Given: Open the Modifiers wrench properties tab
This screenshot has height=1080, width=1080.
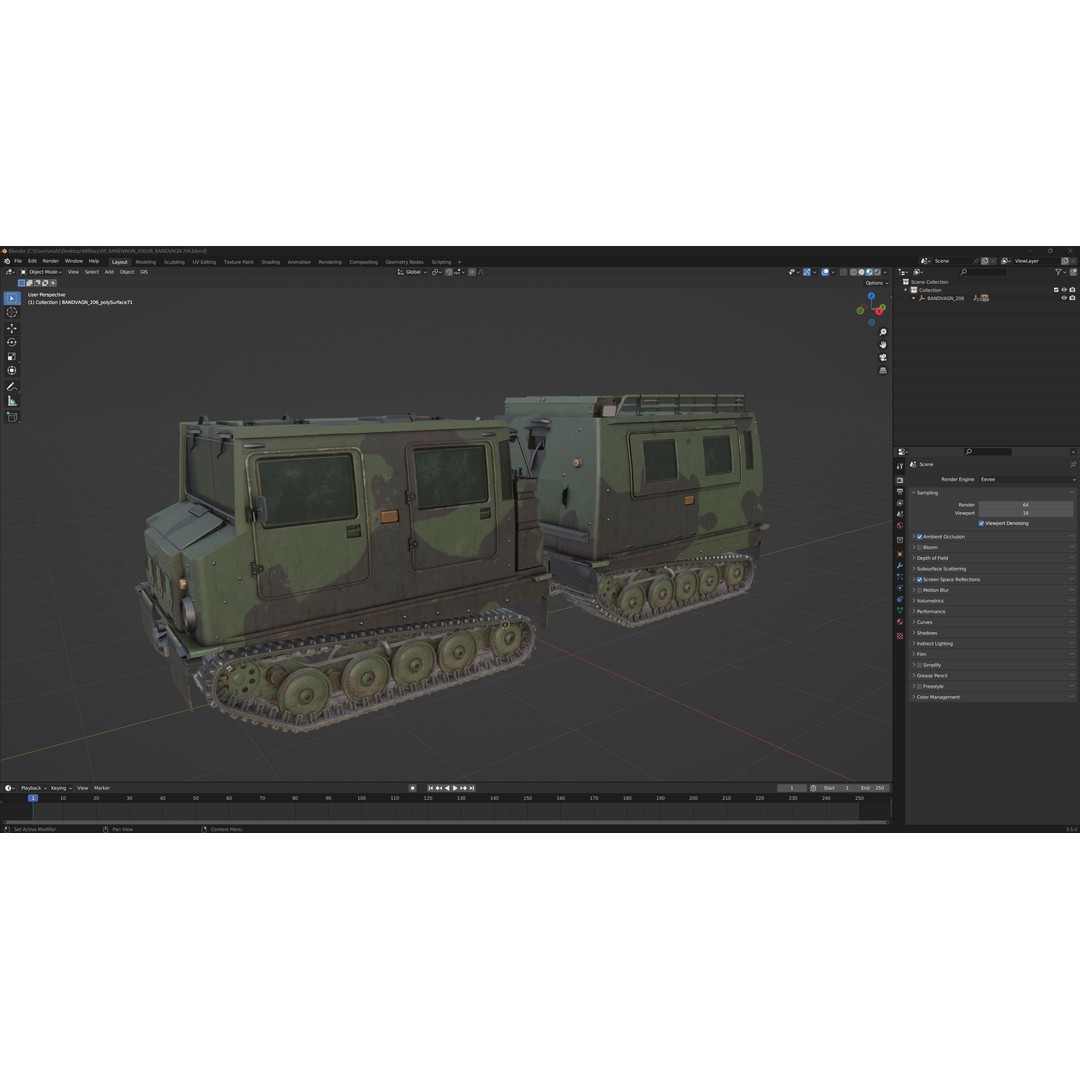Looking at the screenshot, I should click(x=900, y=566).
